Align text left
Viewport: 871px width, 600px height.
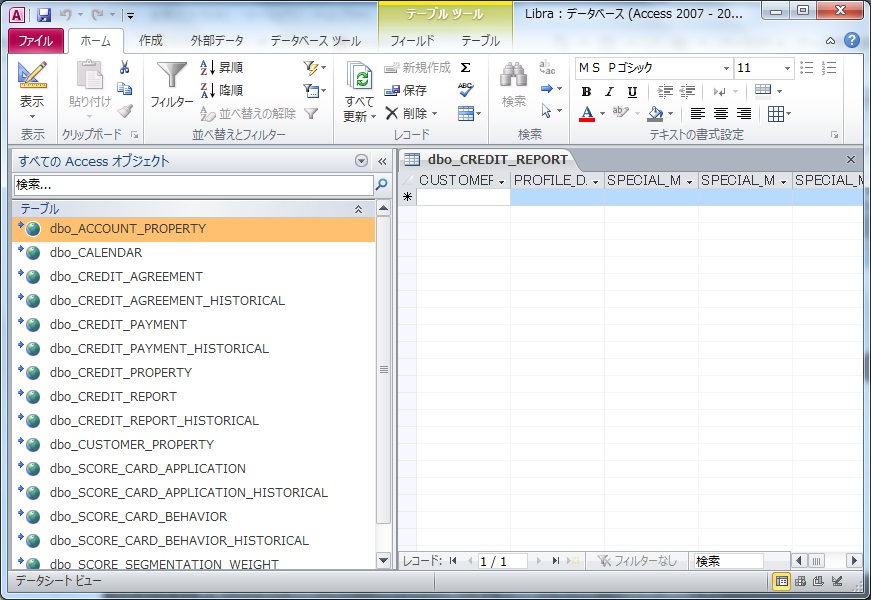(x=698, y=114)
